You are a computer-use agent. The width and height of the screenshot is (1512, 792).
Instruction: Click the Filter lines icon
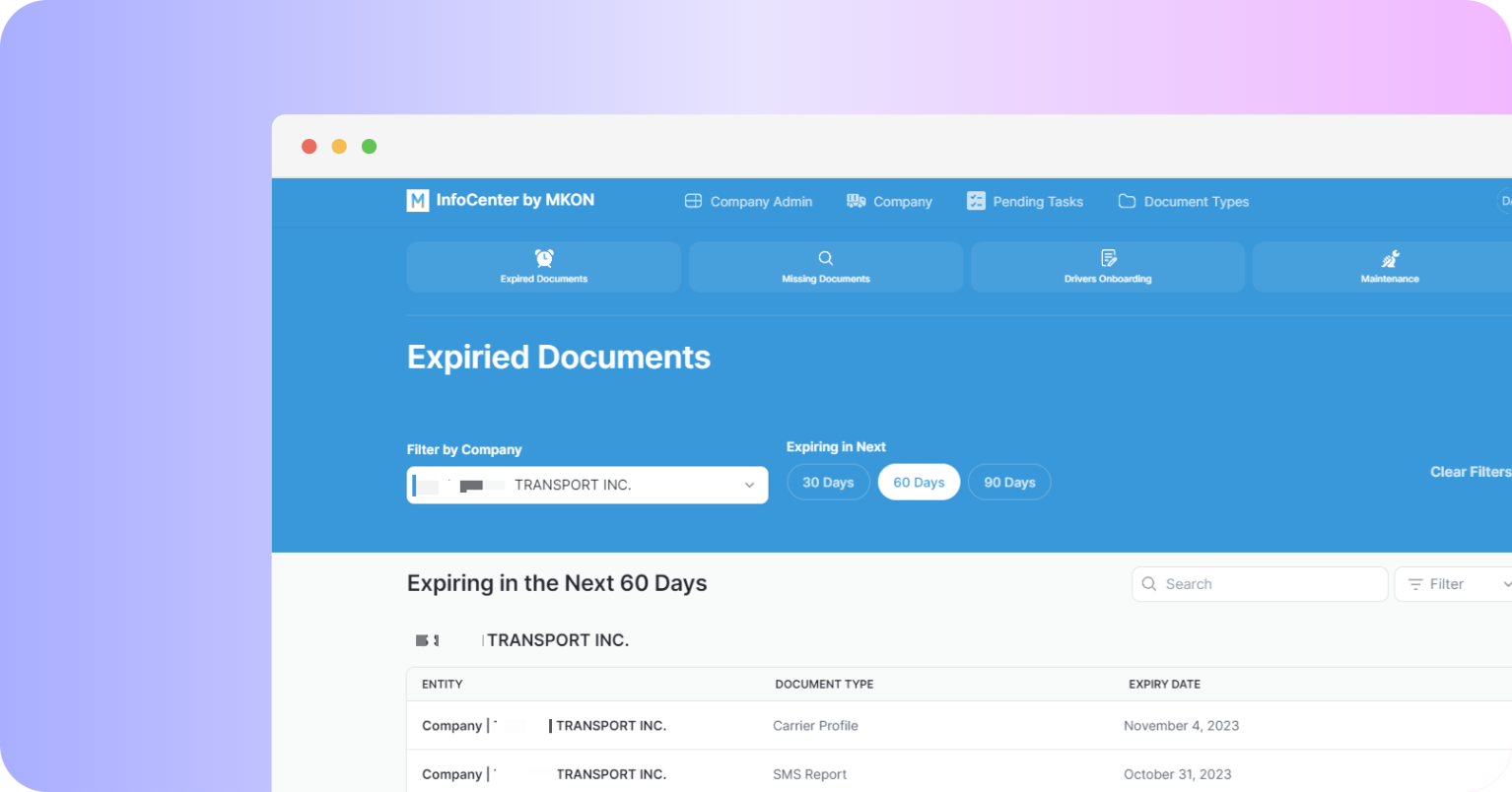pos(1415,584)
